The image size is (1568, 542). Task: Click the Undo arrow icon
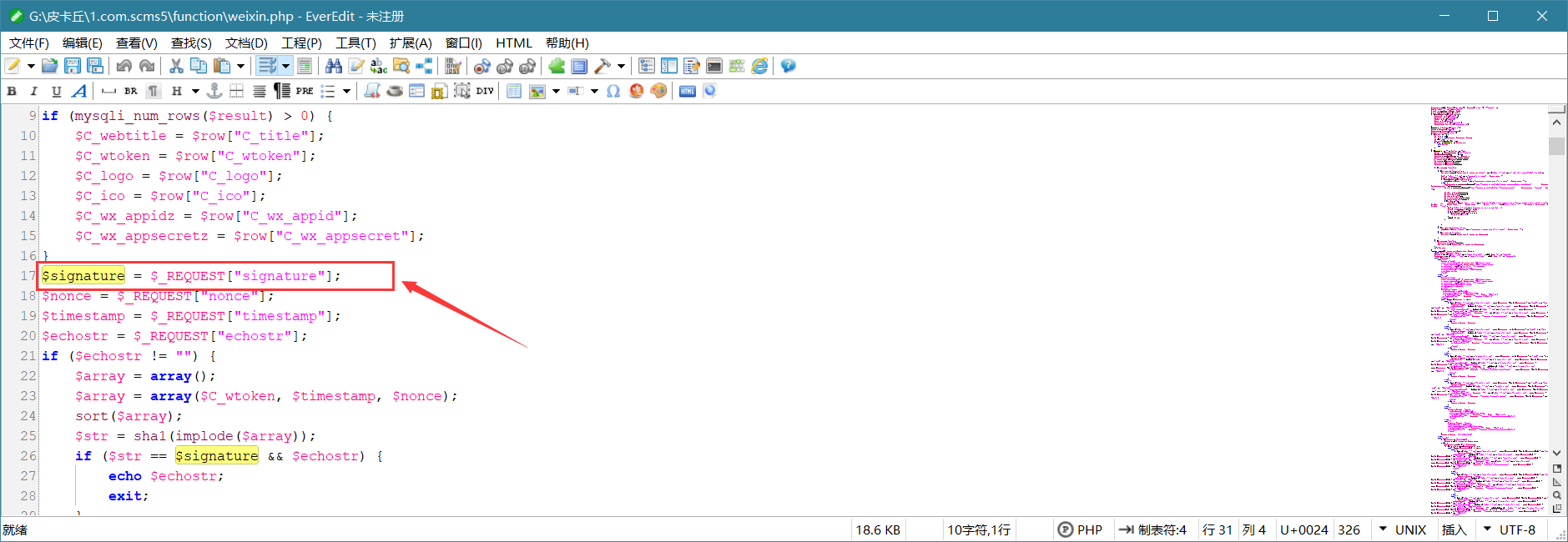pos(124,66)
